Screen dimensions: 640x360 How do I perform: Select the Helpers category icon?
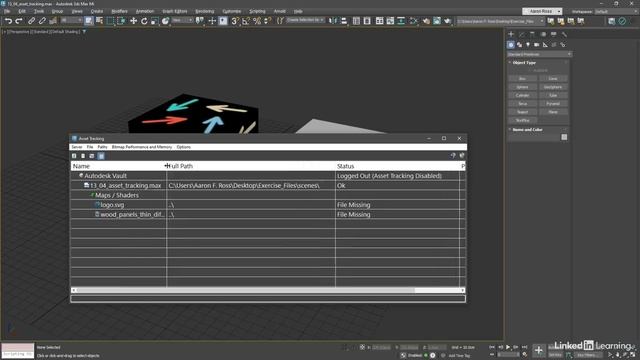[x=545, y=44]
